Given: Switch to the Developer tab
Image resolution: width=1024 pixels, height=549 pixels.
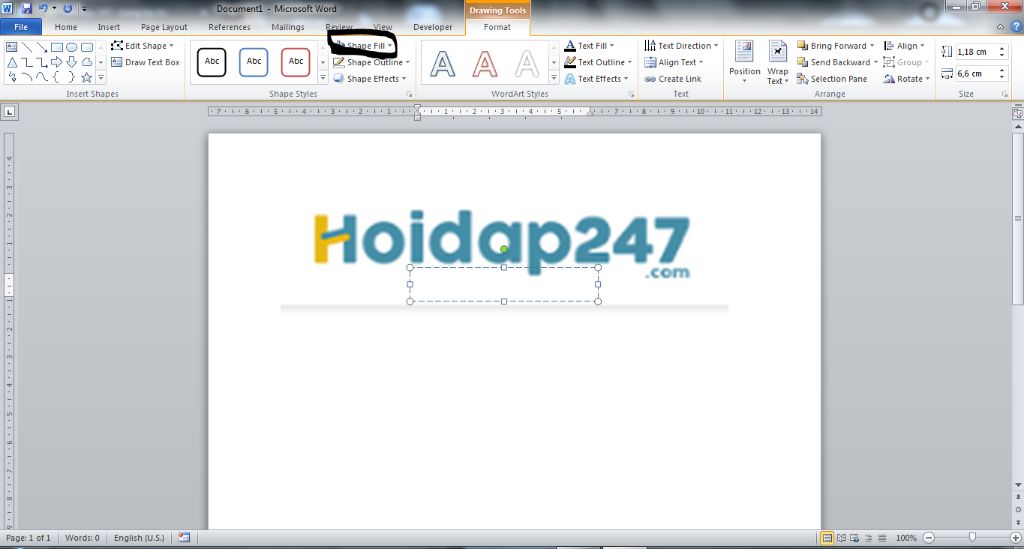Looking at the screenshot, I should point(432,27).
